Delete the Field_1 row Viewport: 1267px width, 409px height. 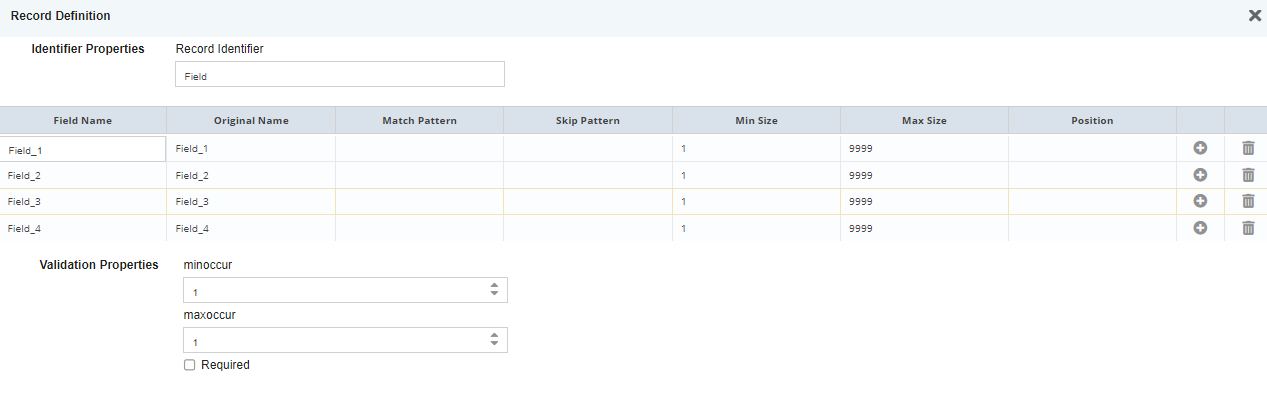[x=1248, y=148]
